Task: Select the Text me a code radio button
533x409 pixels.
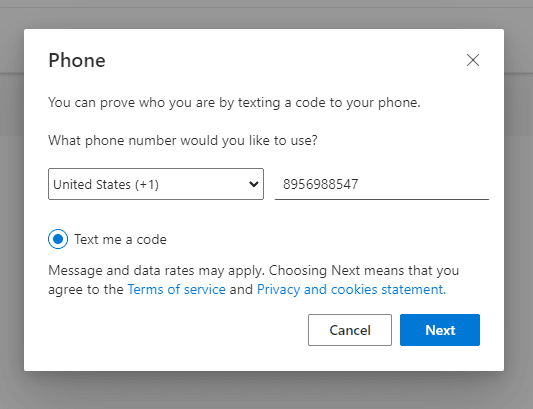Action: 58,239
